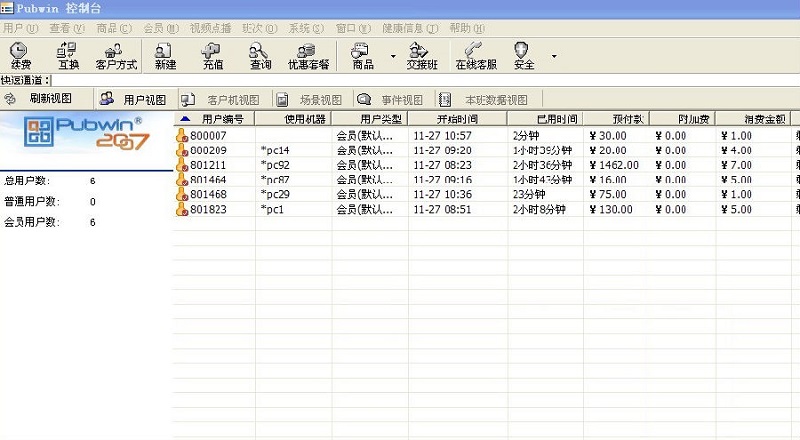Open 在线客服 online support
The width and height of the screenshot is (800, 440).
(x=476, y=54)
